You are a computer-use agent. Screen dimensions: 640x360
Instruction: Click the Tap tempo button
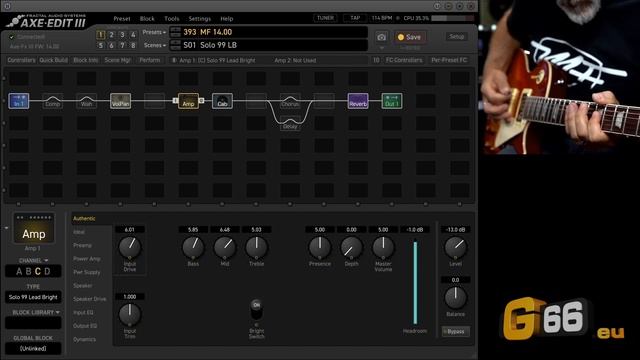coord(355,18)
